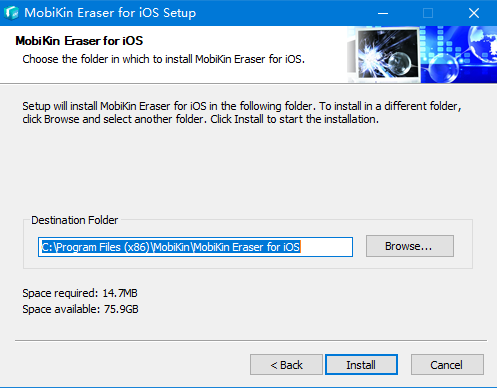497x388 pixels.
Task: Click the 'Choose the folder in which to install' subtitle
Action: click(x=163, y=59)
